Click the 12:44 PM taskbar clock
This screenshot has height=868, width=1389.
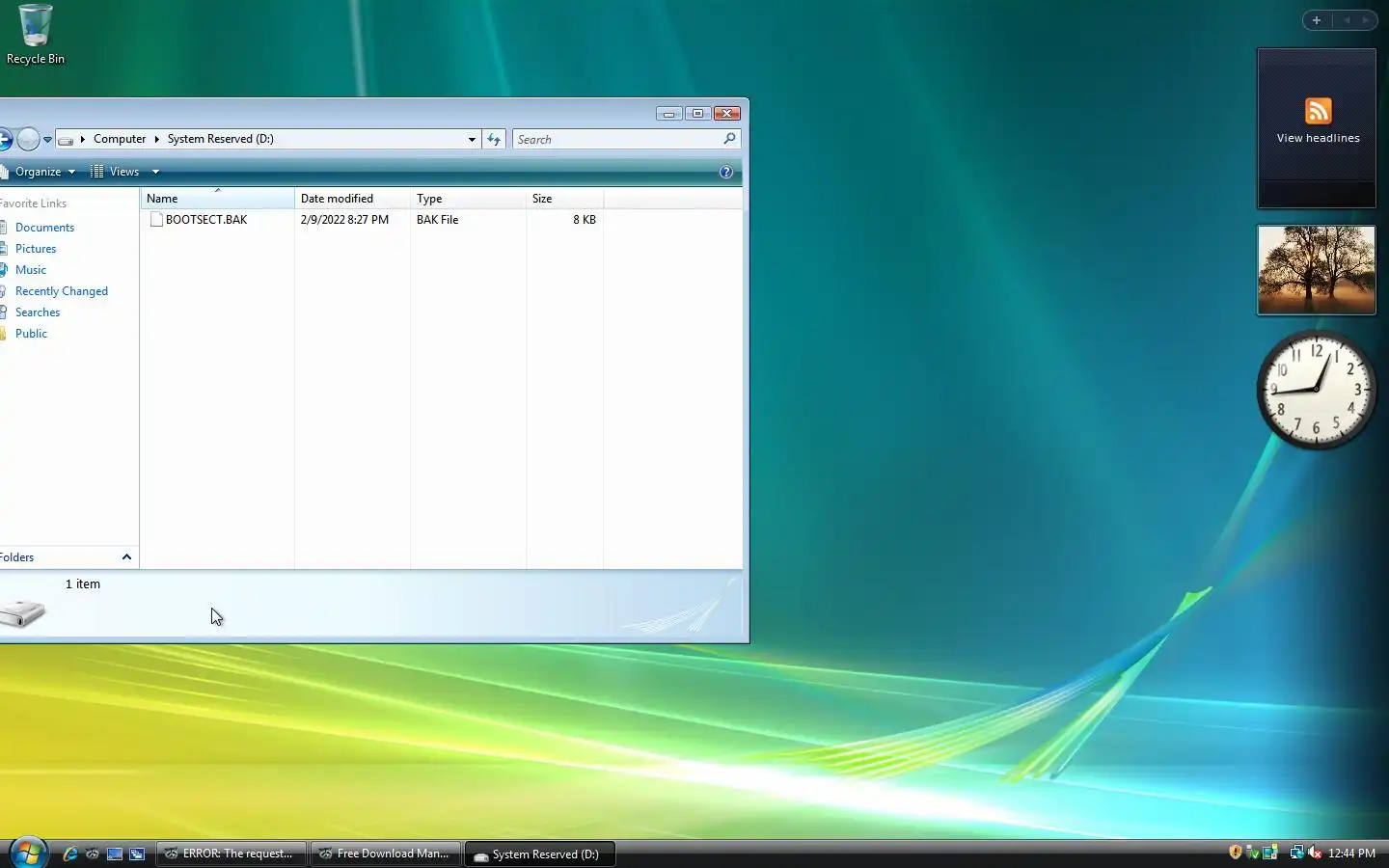pyautogui.click(x=1351, y=854)
